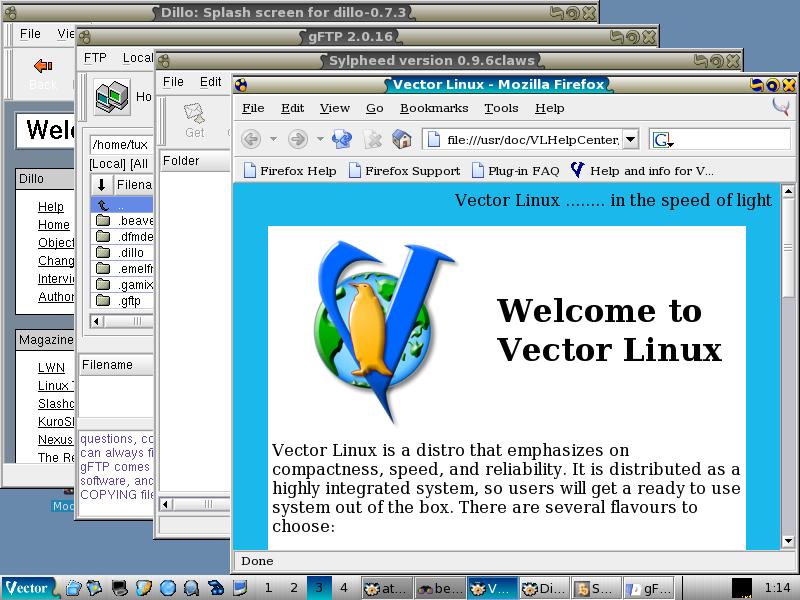Click the gFTP sort direction arrow header
The image size is (800, 600).
101,185
